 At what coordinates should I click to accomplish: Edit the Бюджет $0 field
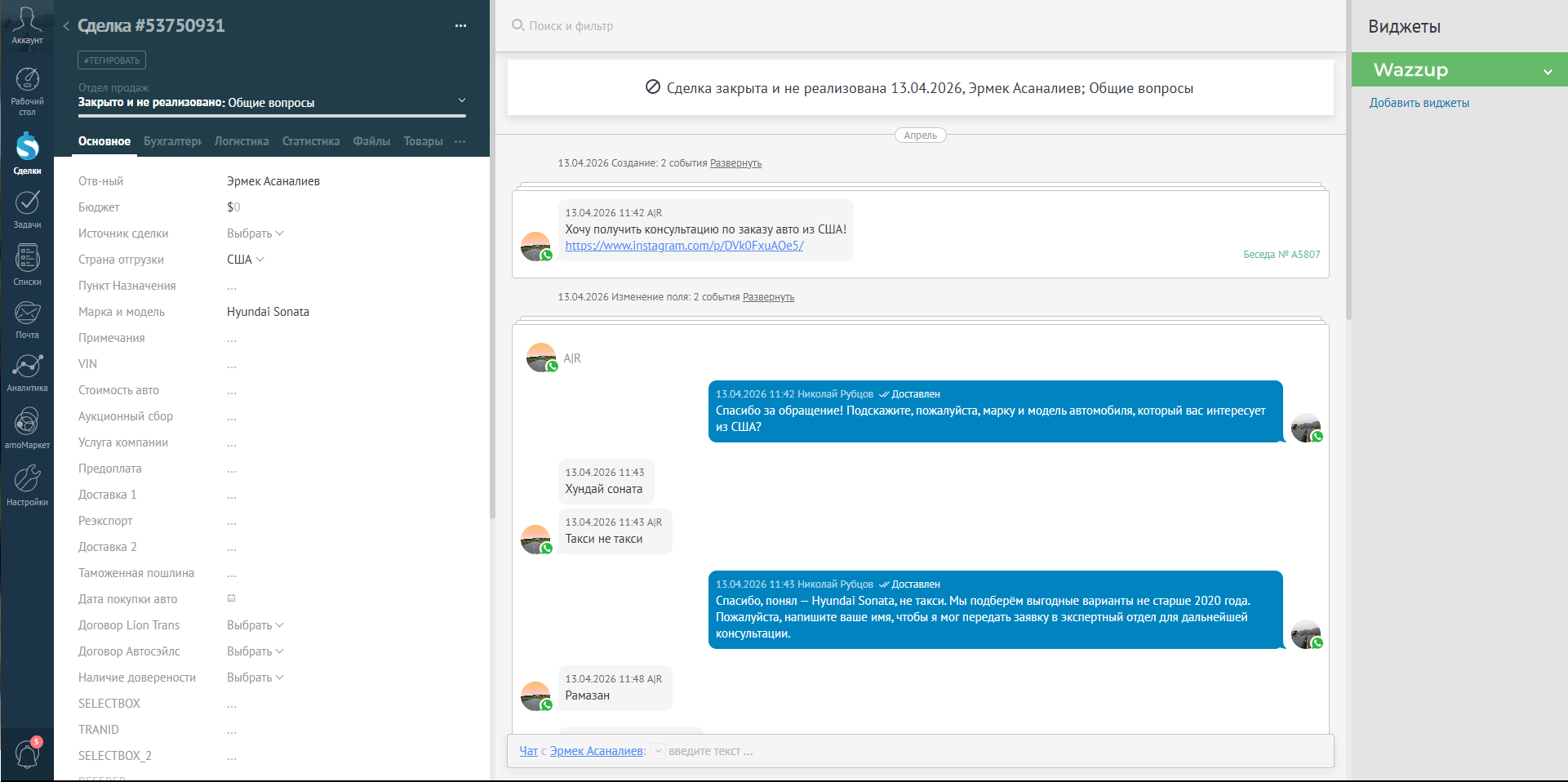pyautogui.click(x=233, y=207)
